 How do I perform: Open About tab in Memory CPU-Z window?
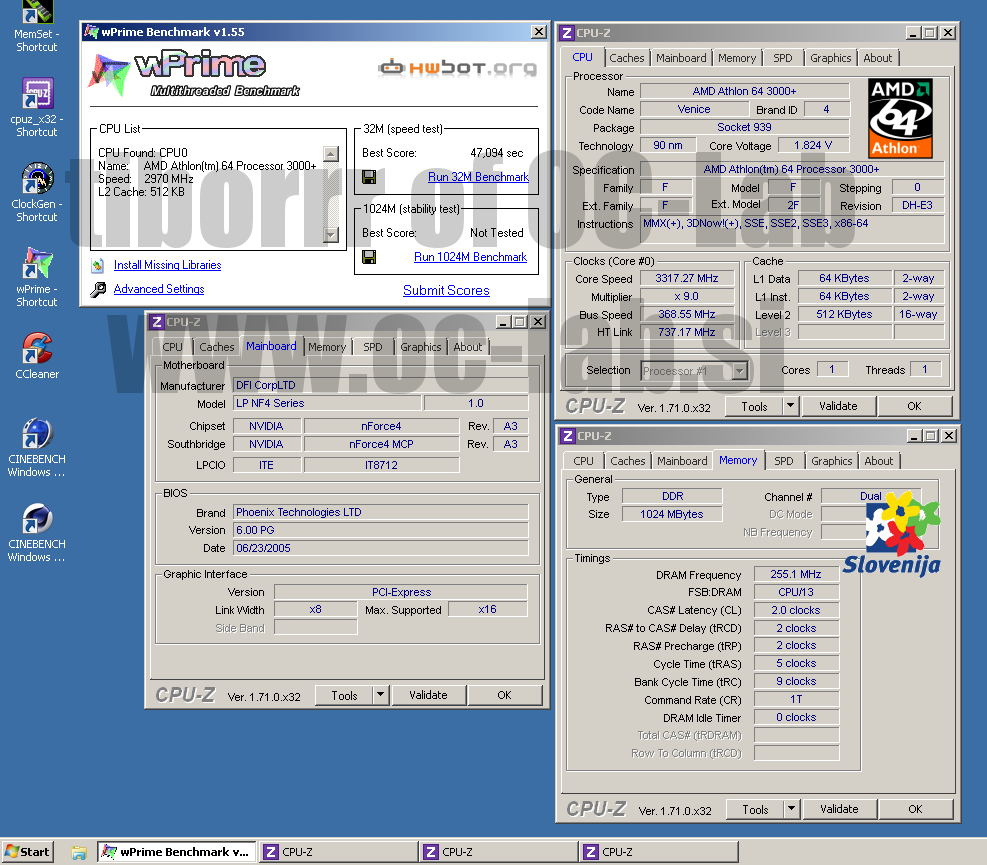click(x=879, y=461)
